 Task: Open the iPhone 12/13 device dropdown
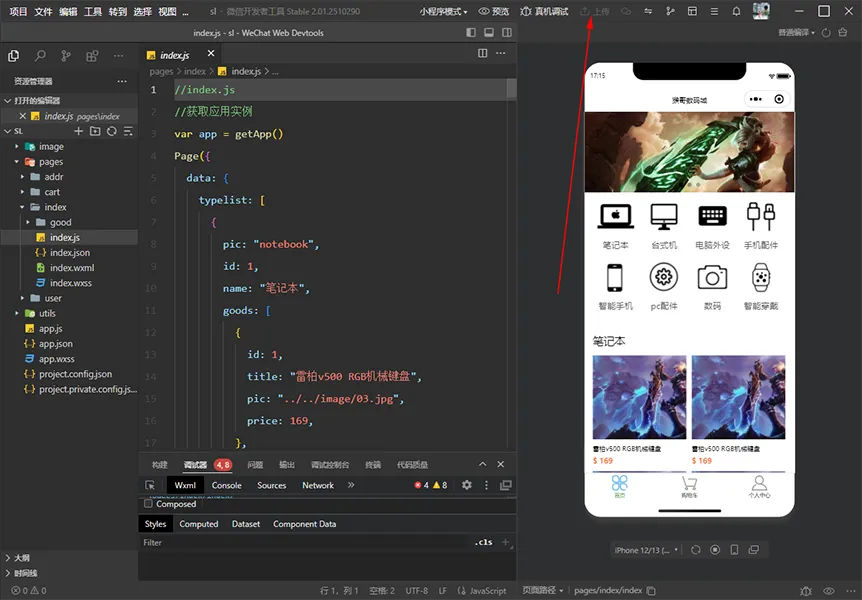[x=646, y=550]
